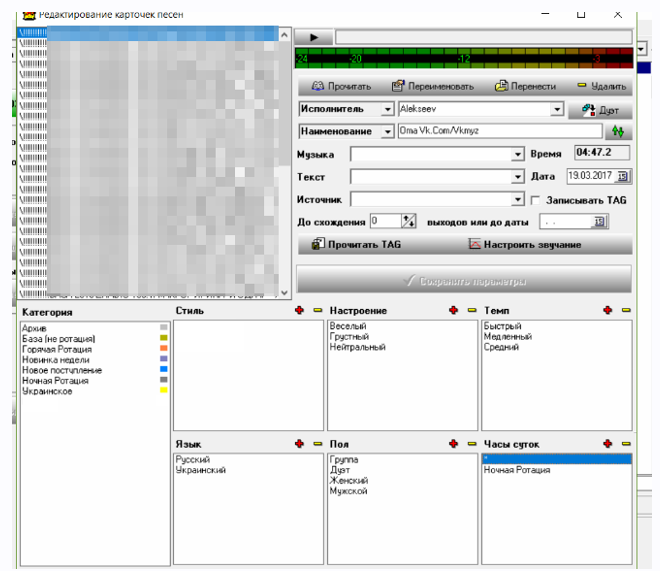The width and height of the screenshot is (660, 571).
Task: Remove a Стиль with minus icon
Action: coord(318,310)
